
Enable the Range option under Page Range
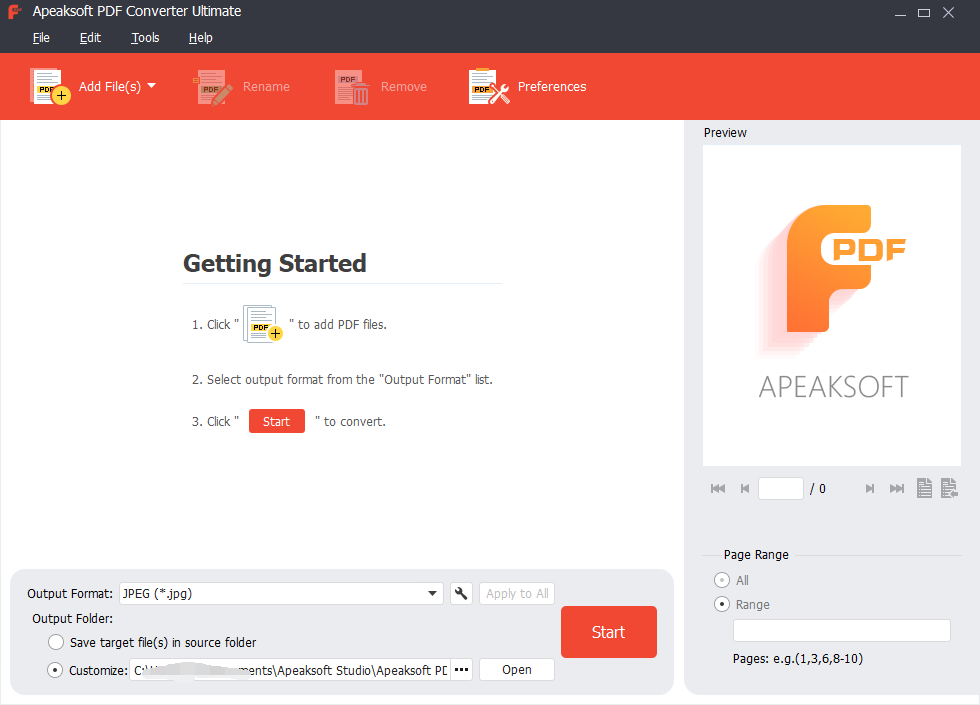[x=722, y=604]
